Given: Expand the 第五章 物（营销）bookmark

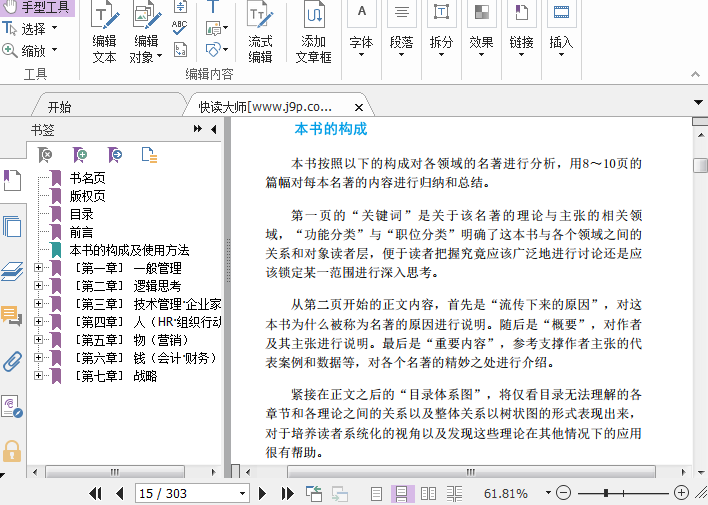Looking at the screenshot, I should 39,339.
